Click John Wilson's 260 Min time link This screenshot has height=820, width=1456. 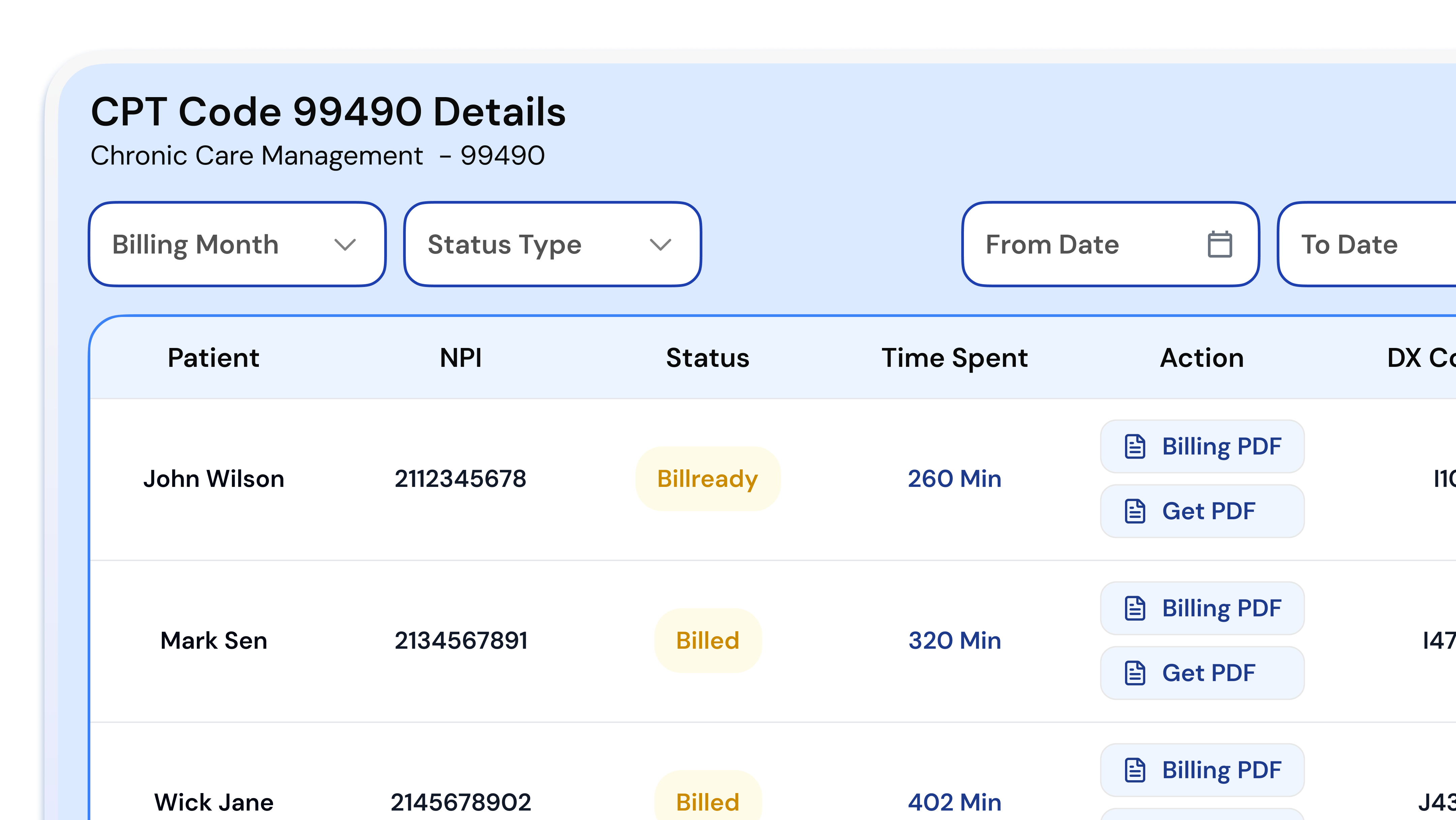click(954, 479)
